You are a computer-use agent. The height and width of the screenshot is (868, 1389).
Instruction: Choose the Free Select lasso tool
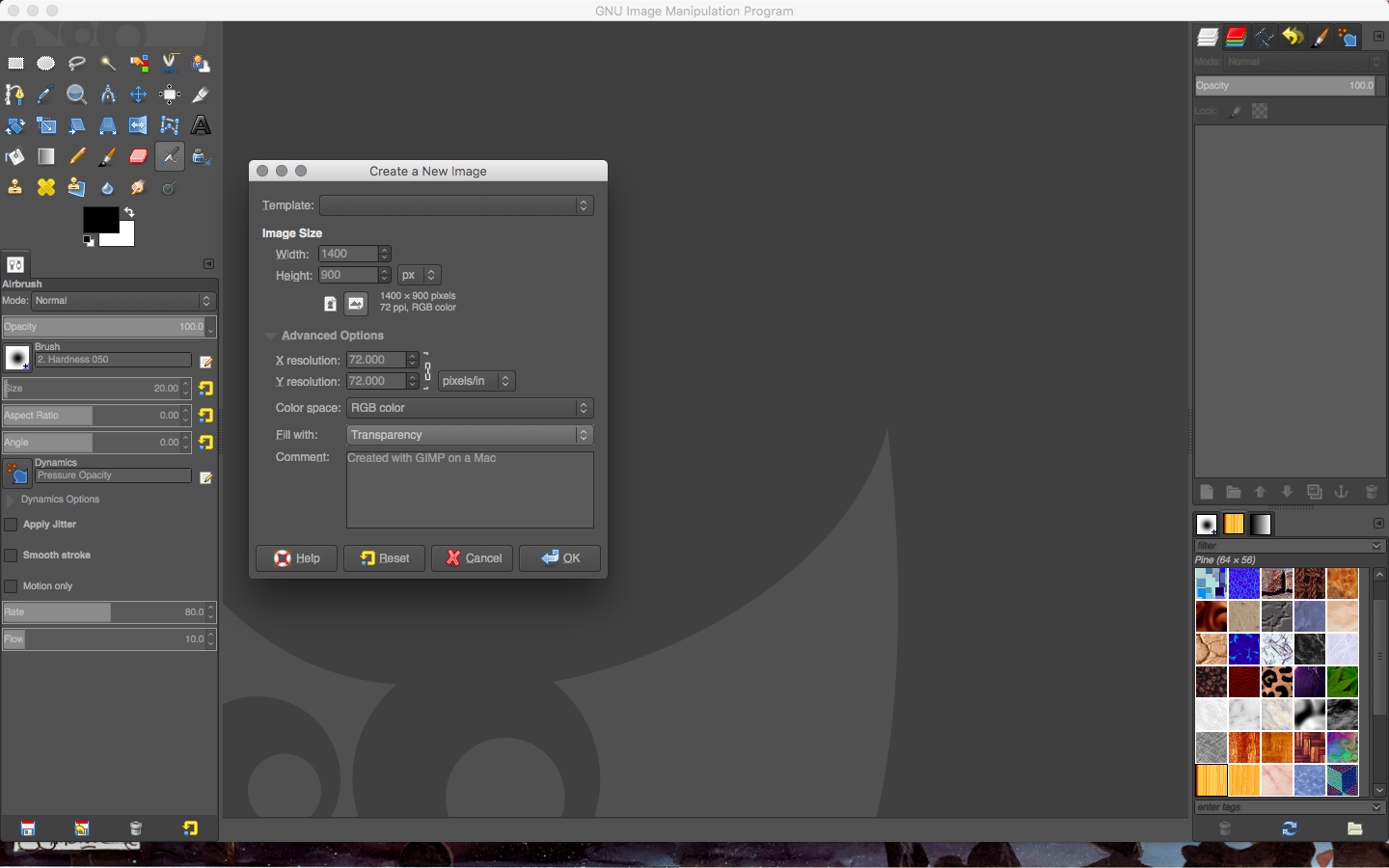point(77,64)
